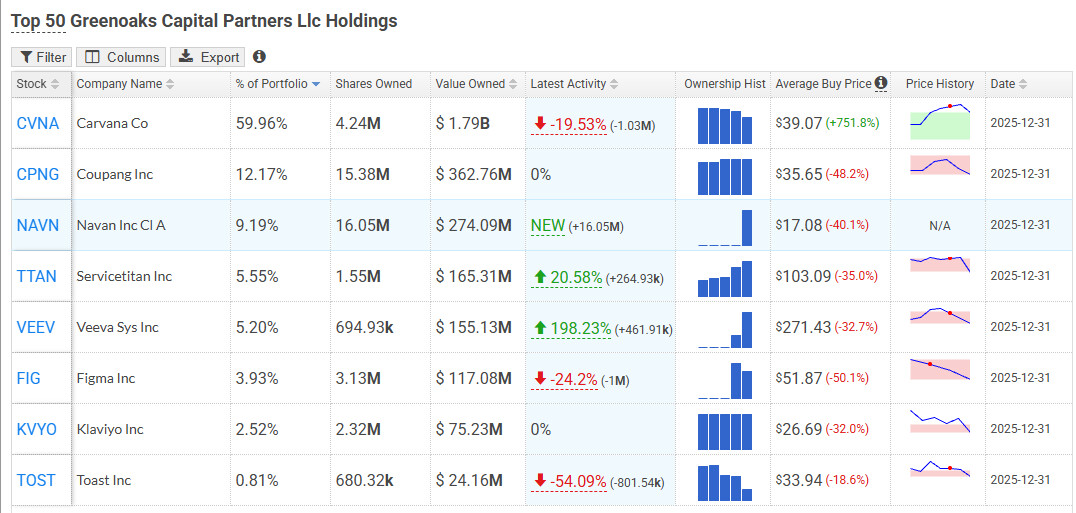Click the 15.38M shares owned cell
The image size is (1076, 513).
coord(363,174)
